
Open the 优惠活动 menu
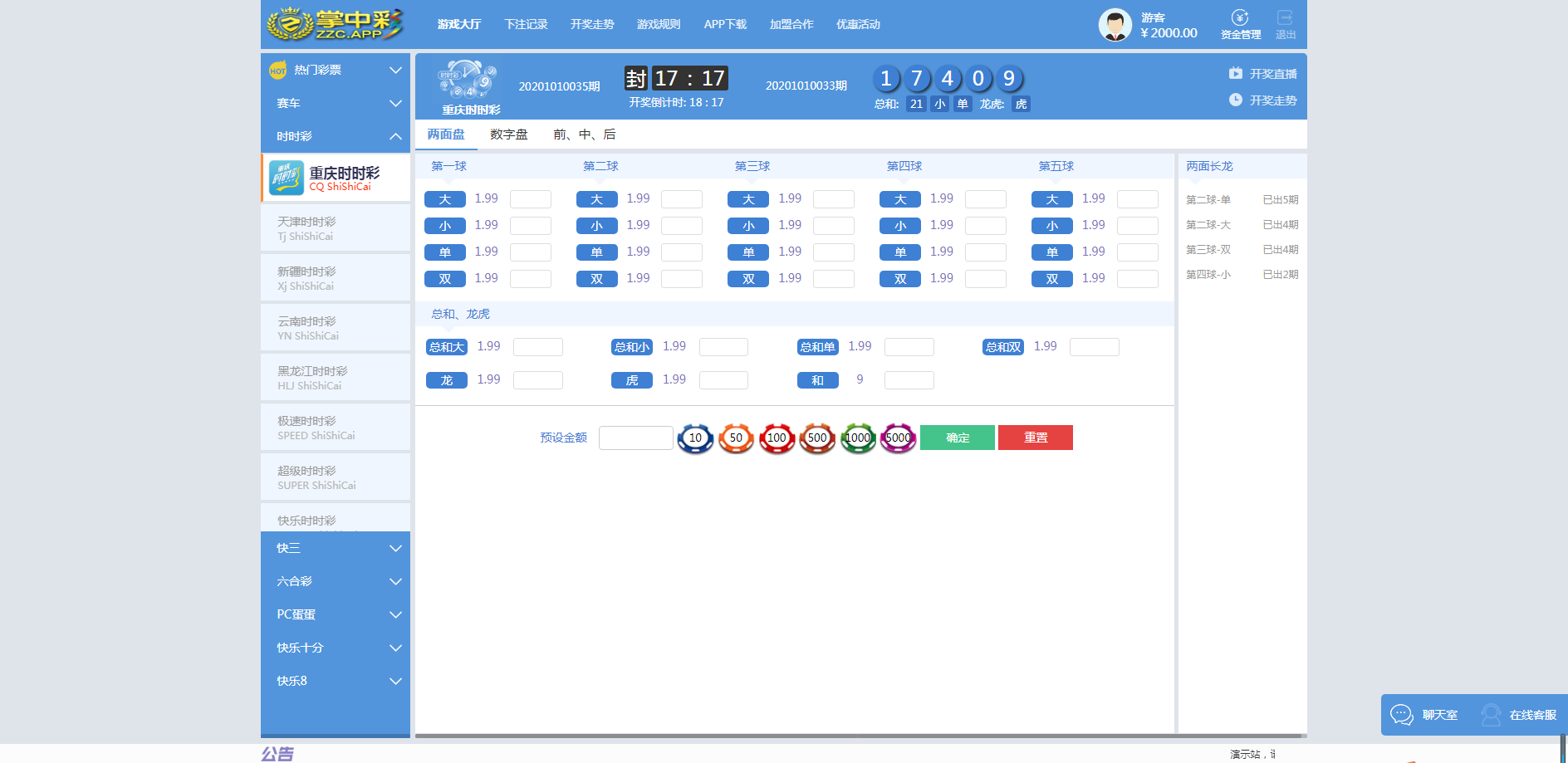pos(858,24)
